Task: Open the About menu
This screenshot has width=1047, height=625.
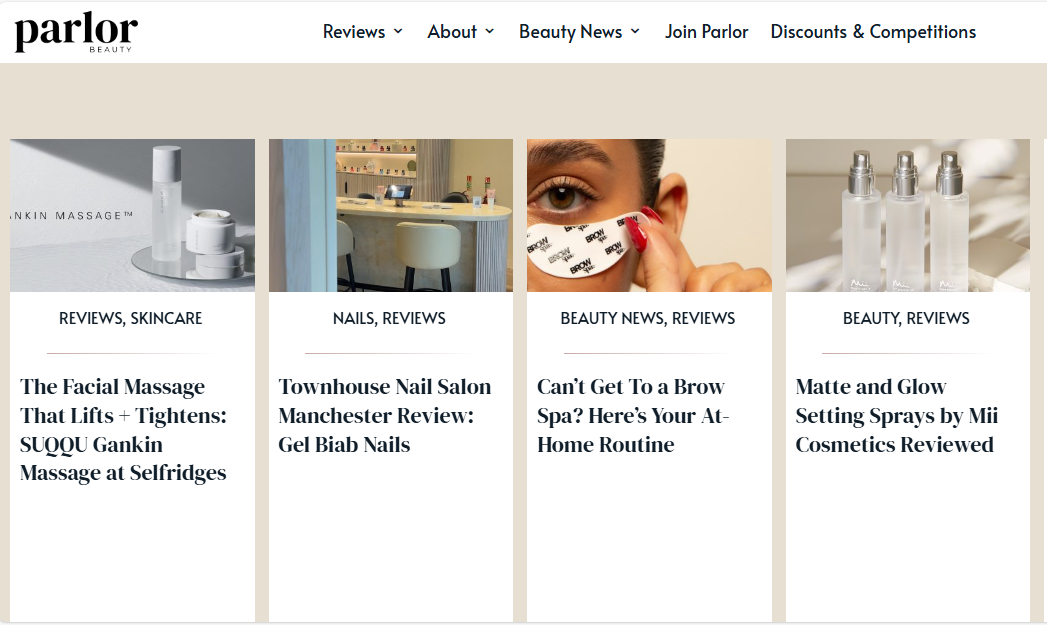Action: (452, 31)
